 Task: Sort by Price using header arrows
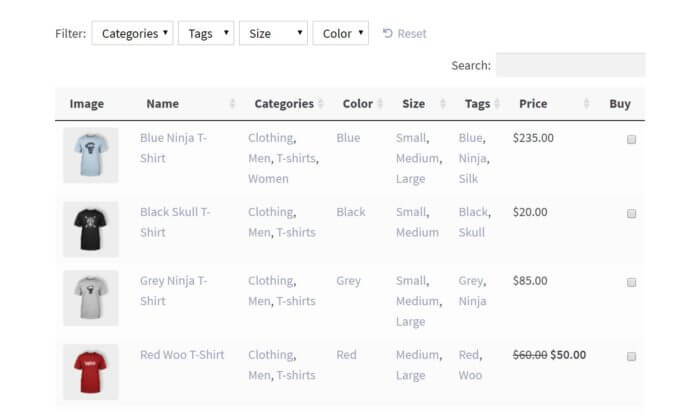click(x=587, y=104)
